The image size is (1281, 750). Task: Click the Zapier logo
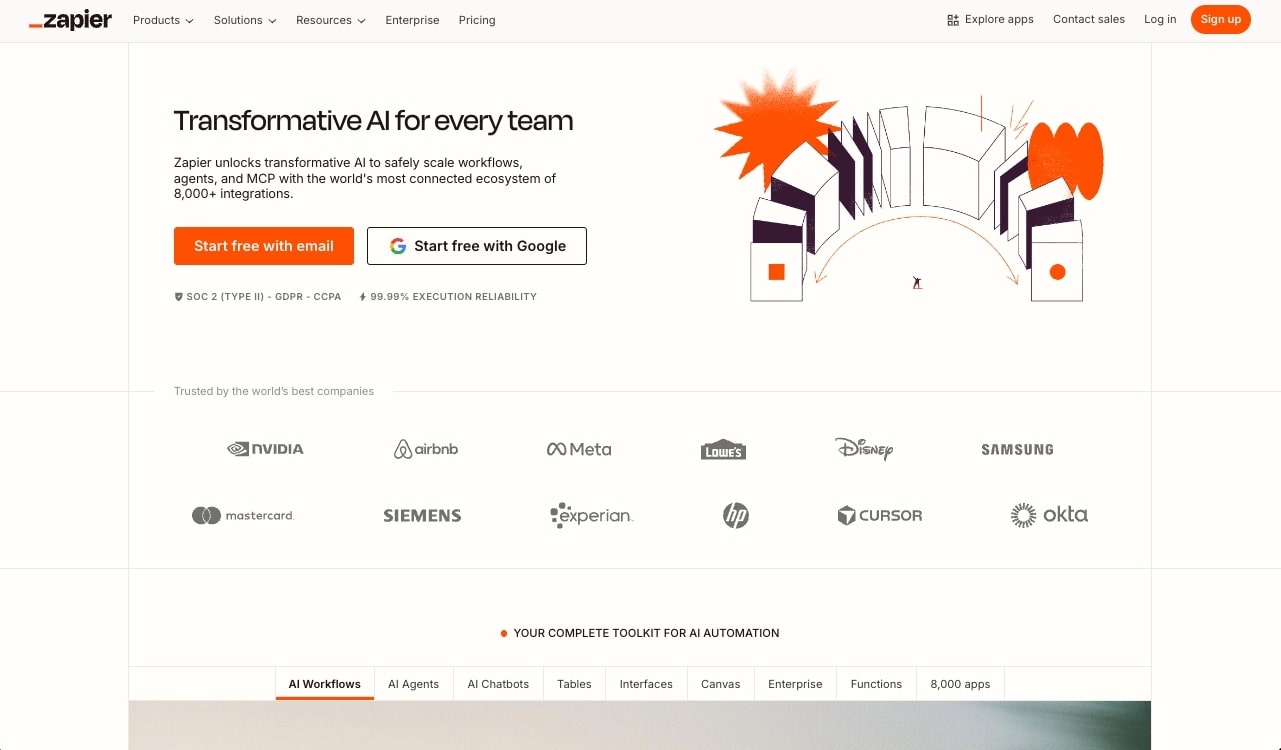pos(71,20)
